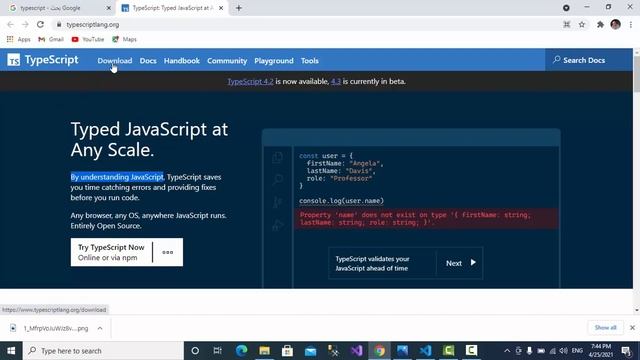Click the ENG language indicator
Image resolution: width=640 pixels, height=360 pixels.
(577, 351)
